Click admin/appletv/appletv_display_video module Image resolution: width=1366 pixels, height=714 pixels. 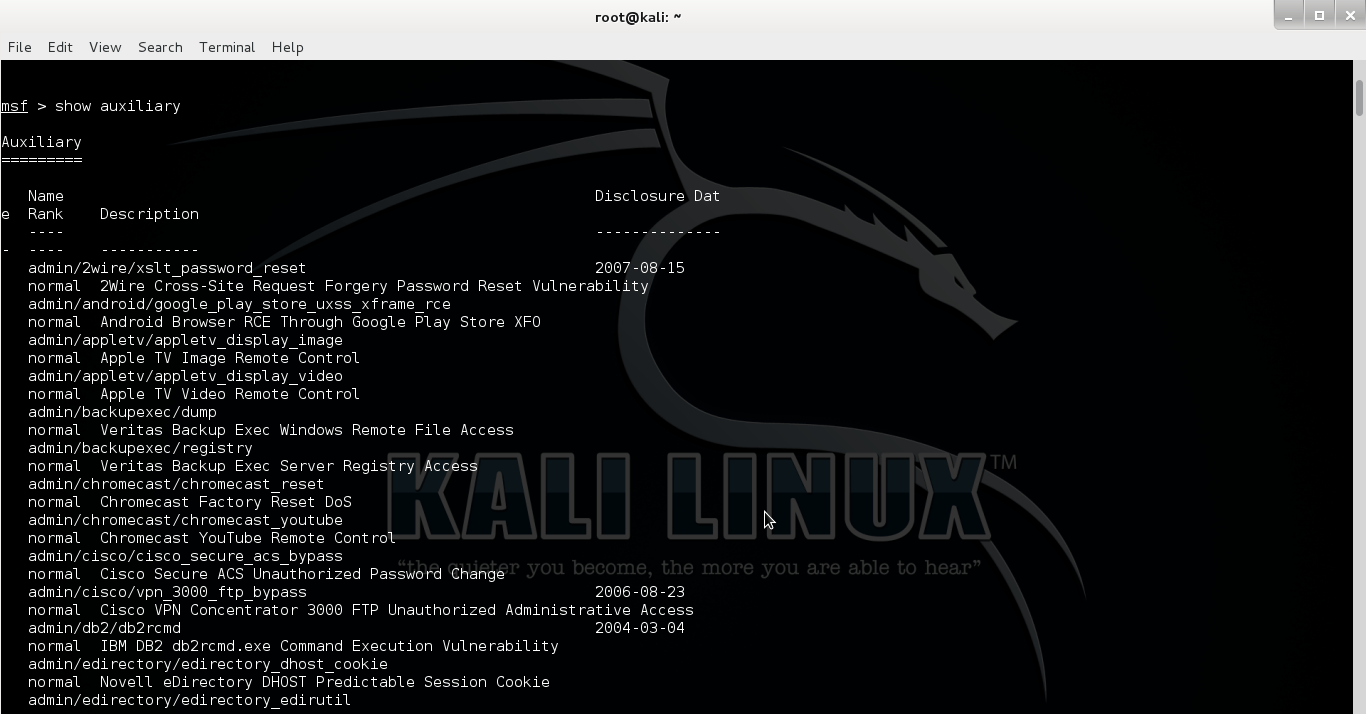pyautogui.click(x=185, y=376)
